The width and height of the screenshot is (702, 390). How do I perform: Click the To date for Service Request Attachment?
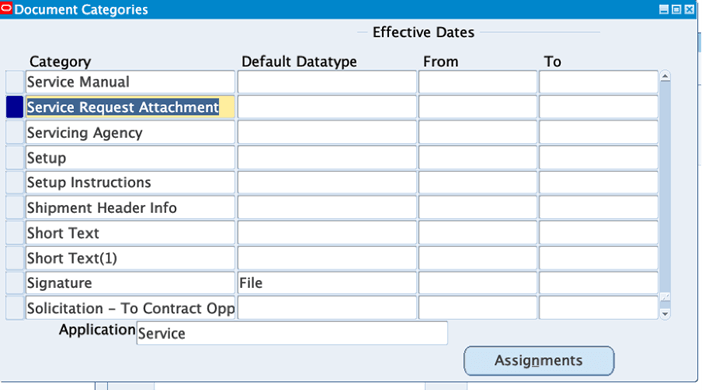[x=599, y=107]
